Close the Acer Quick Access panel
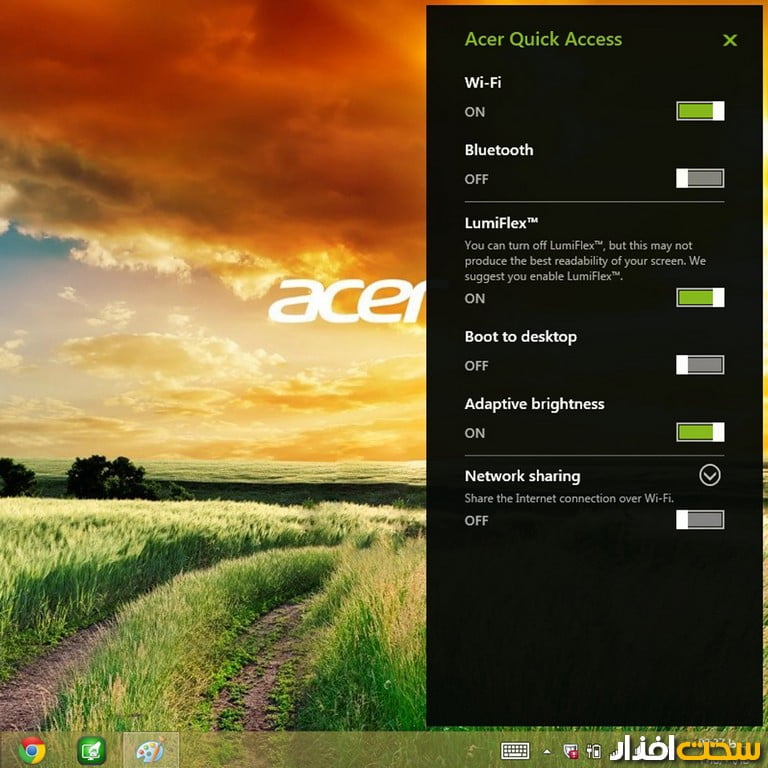This screenshot has width=768, height=768. coord(730,40)
